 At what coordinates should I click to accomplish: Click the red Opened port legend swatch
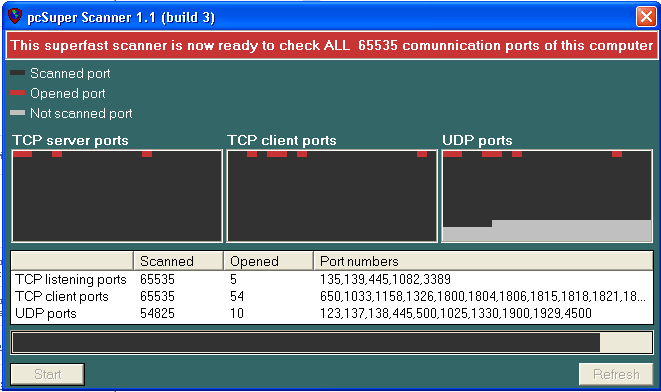coord(17,93)
